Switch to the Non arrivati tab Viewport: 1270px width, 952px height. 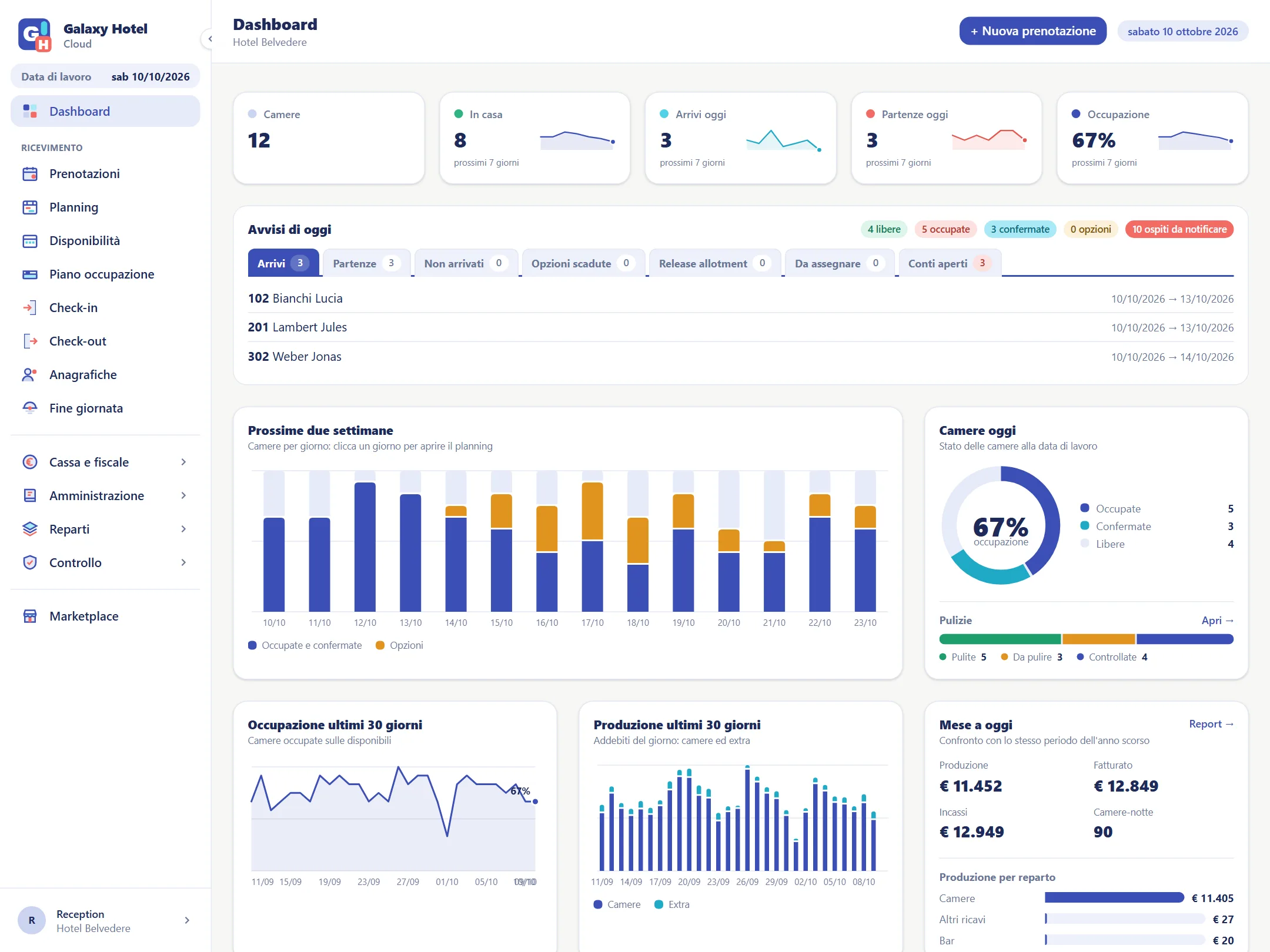(x=466, y=263)
